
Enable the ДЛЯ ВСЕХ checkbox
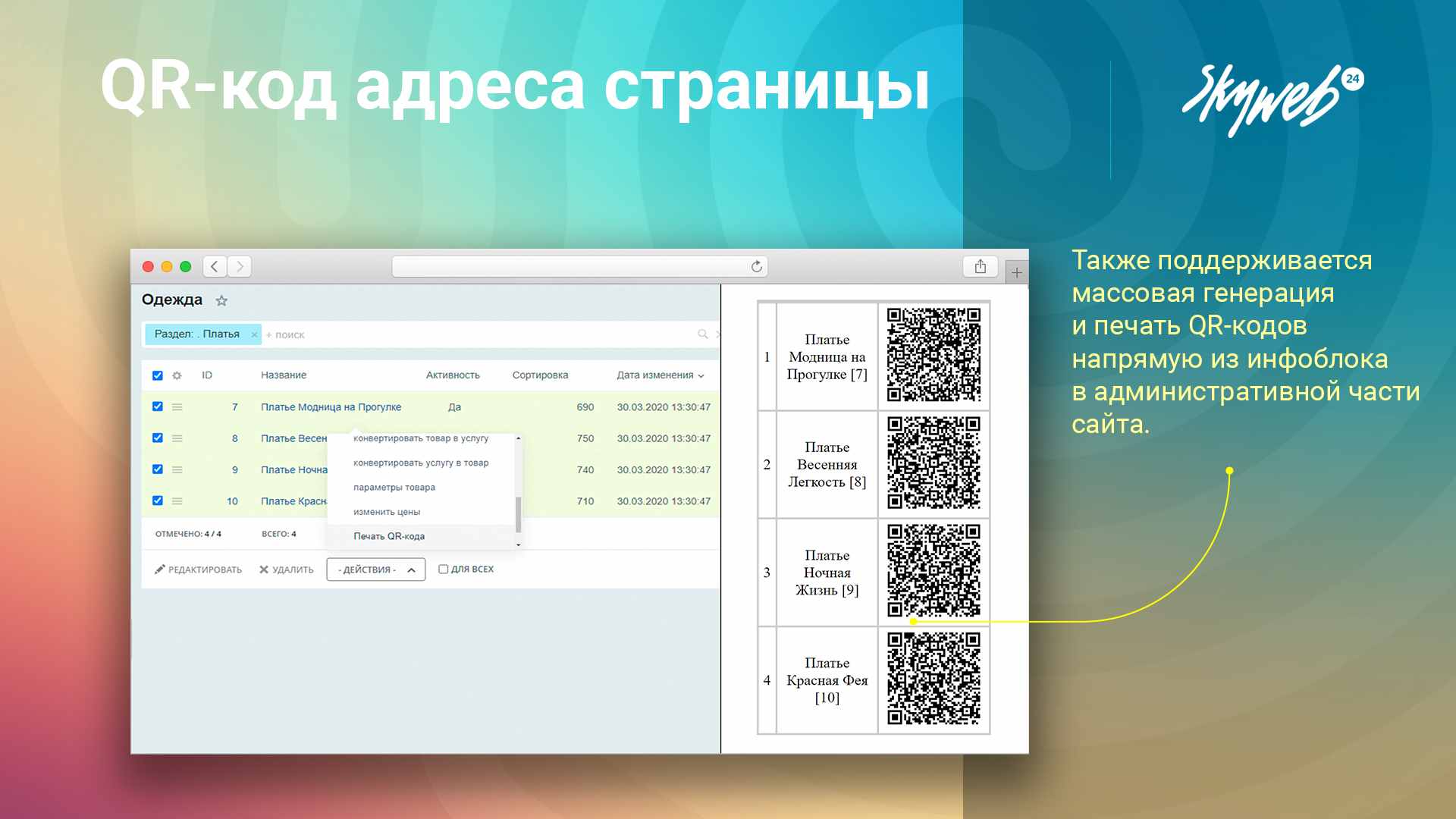click(443, 569)
